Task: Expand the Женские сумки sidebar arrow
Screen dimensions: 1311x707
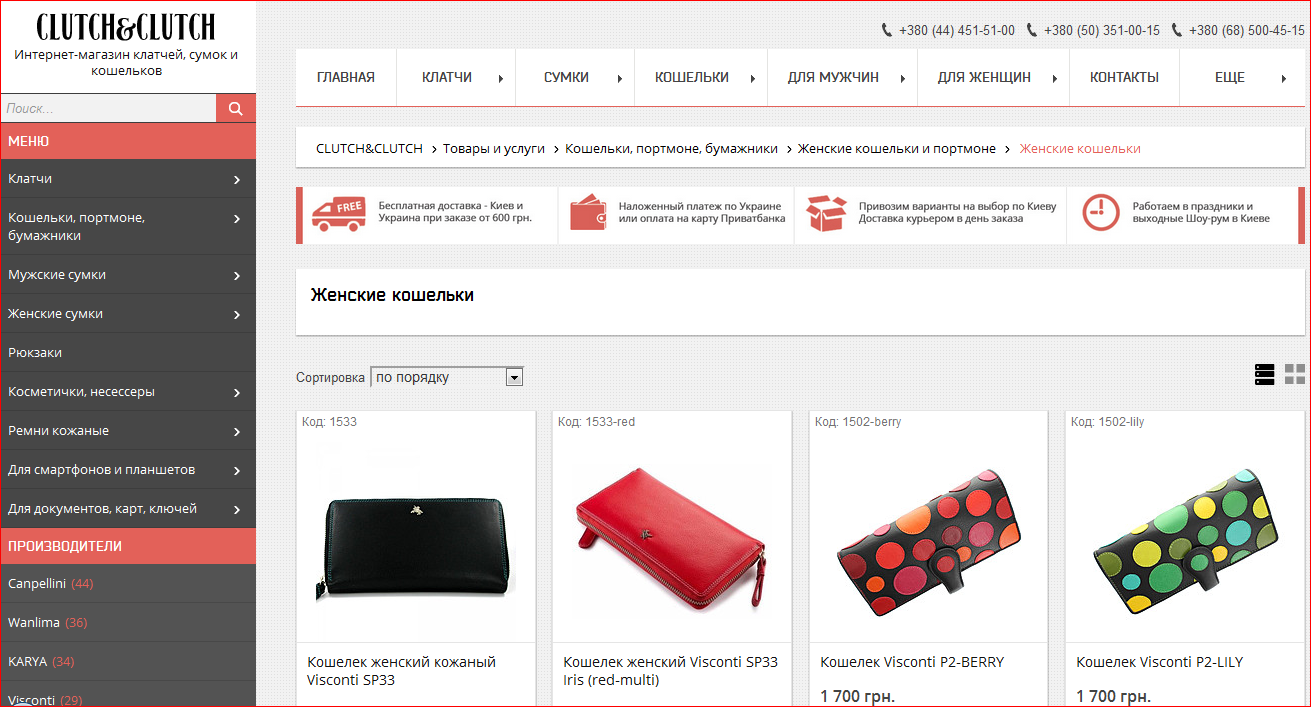Action: pyautogui.click(x=237, y=315)
